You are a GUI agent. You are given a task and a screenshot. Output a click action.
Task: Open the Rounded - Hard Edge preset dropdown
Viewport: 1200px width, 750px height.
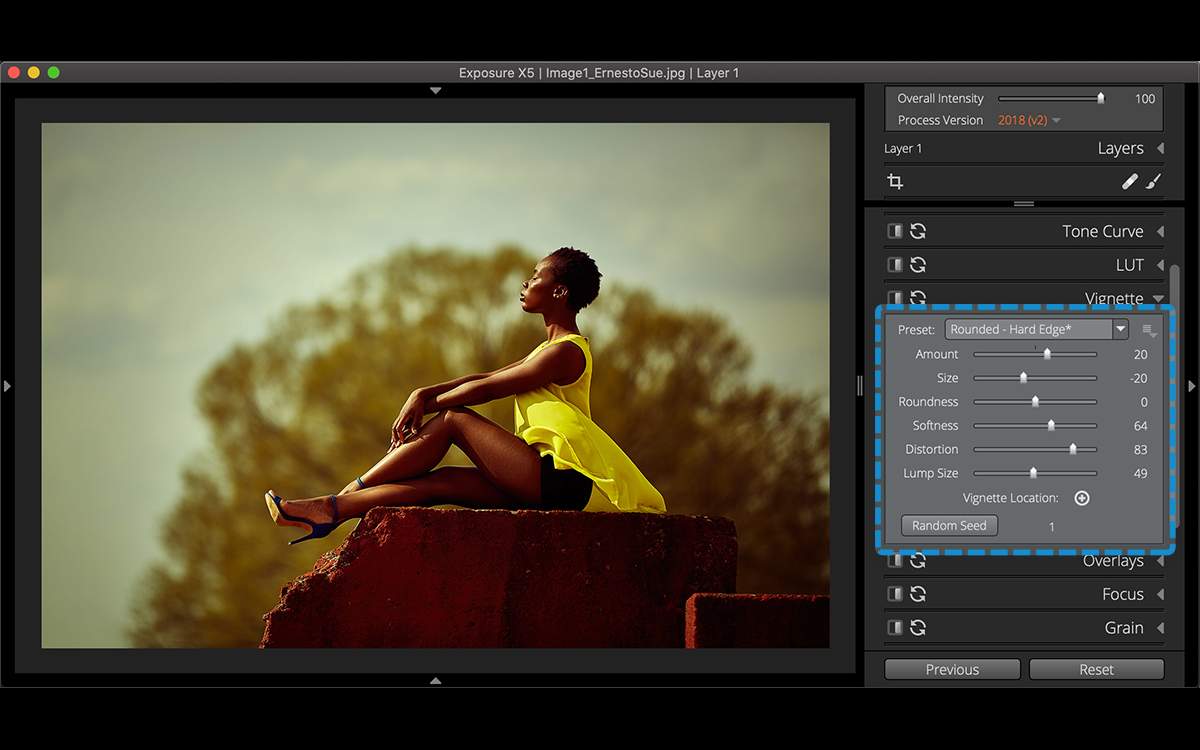[1036, 329]
